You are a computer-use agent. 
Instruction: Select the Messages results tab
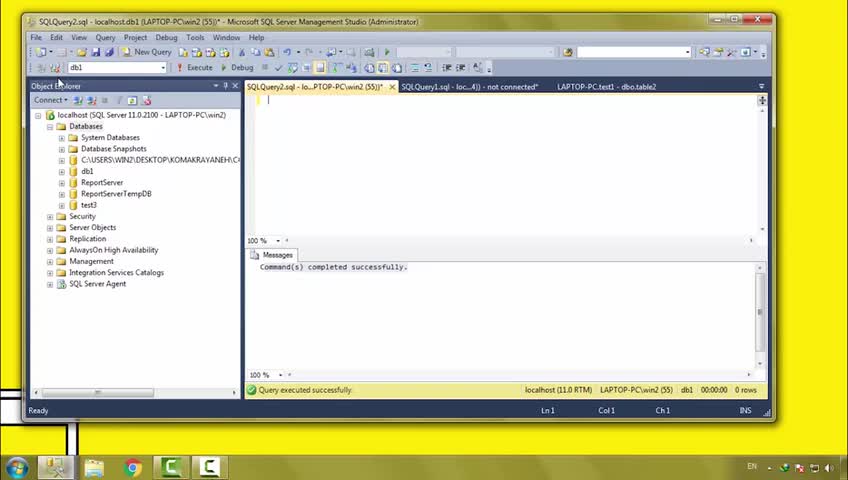[x=272, y=255]
